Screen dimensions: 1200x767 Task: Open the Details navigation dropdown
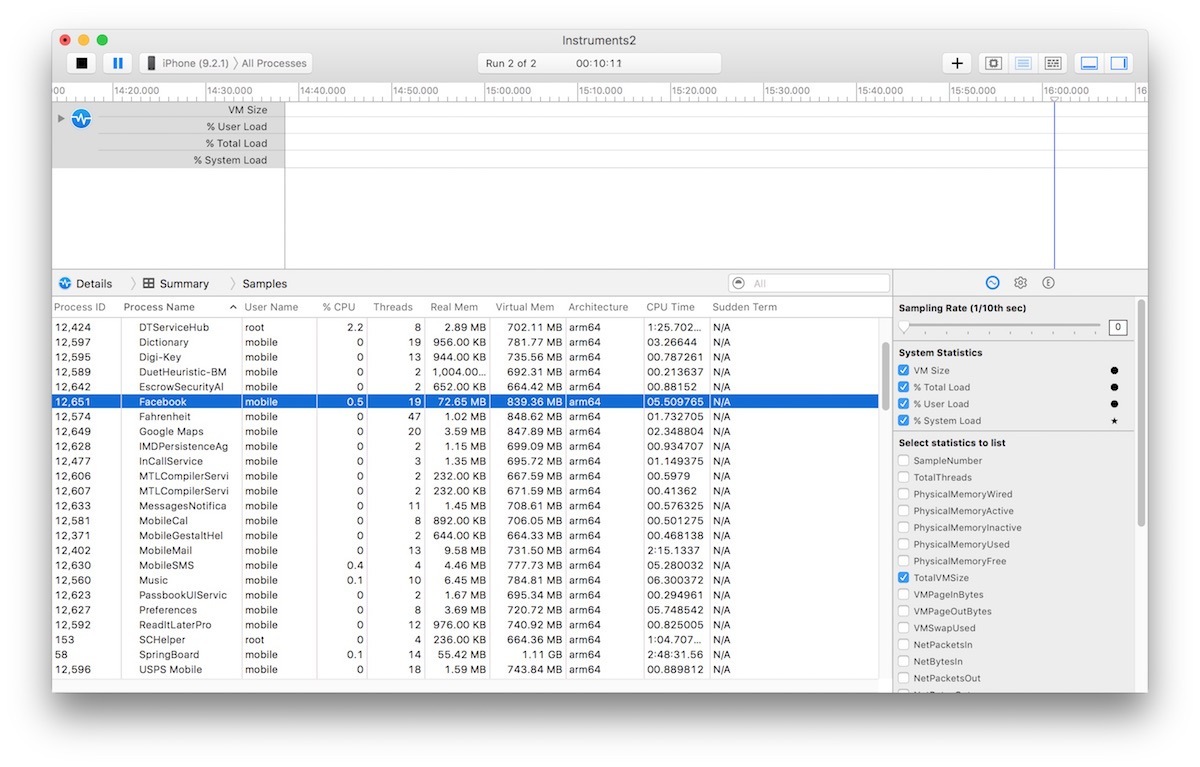pyautogui.click(x=94, y=283)
